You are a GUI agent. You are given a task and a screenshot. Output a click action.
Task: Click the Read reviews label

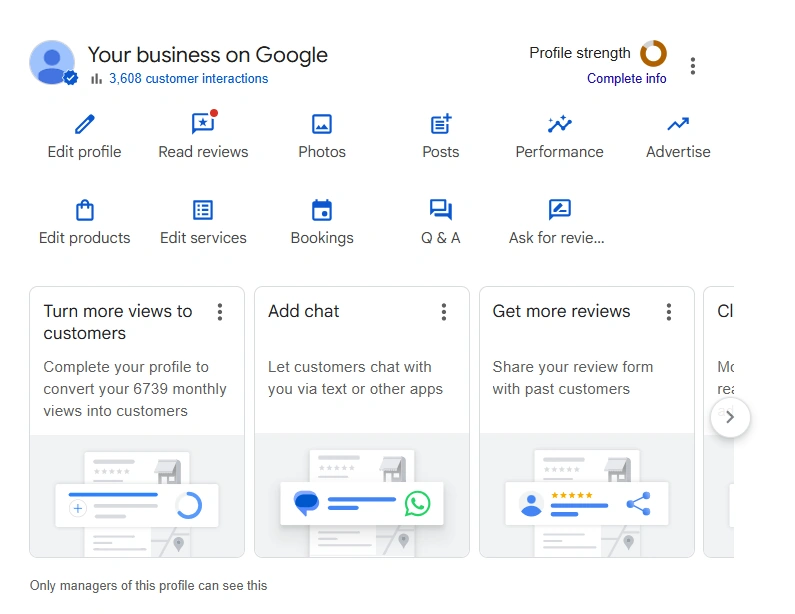(x=203, y=152)
